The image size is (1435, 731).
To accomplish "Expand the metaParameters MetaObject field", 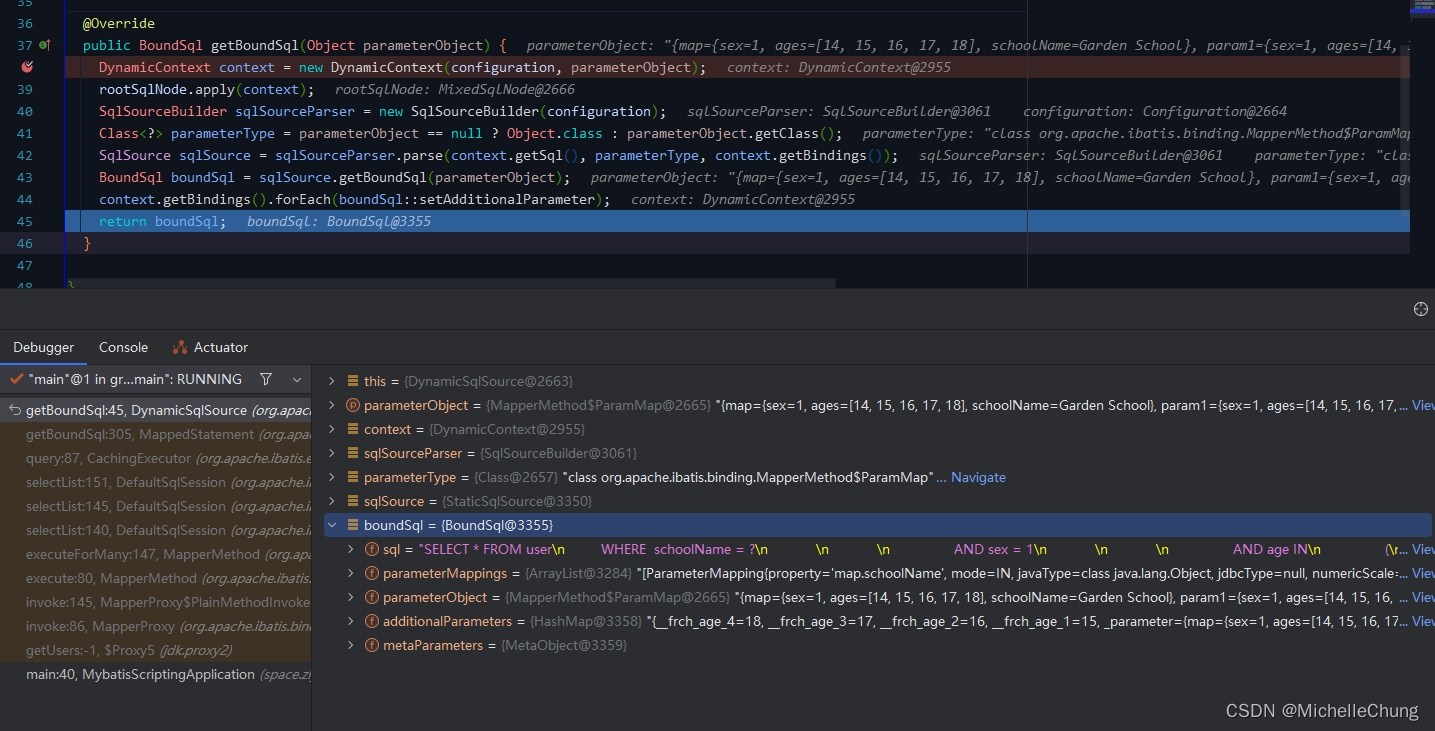I will tap(350, 645).
